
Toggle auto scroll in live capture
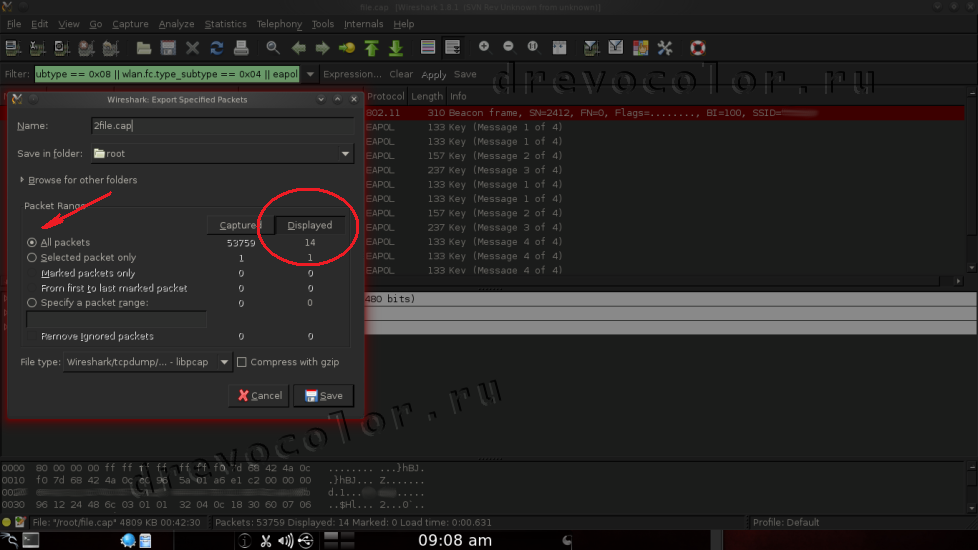click(453, 47)
